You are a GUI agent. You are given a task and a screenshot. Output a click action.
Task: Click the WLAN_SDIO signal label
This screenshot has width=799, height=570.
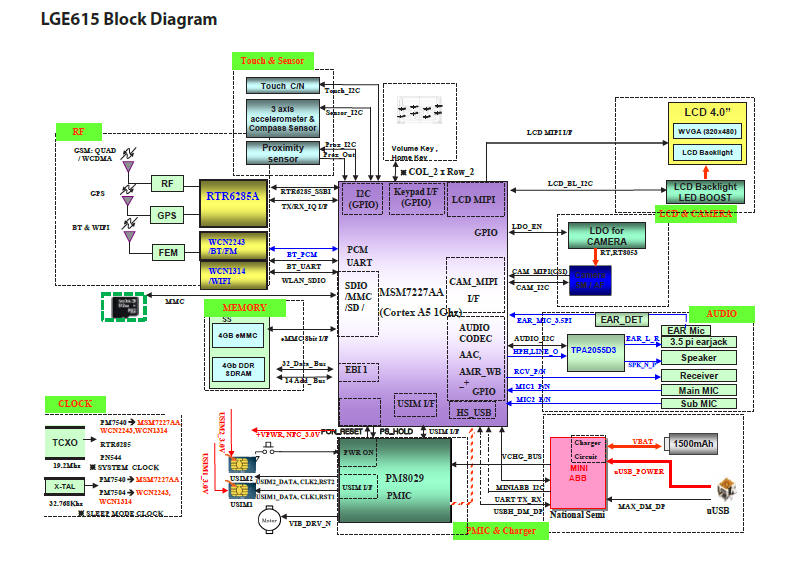tap(304, 280)
